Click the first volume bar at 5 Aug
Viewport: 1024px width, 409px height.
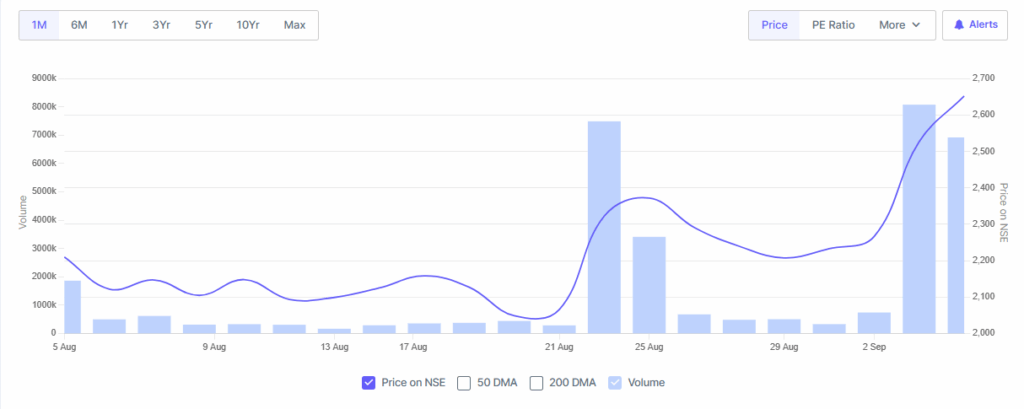tap(72, 306)
